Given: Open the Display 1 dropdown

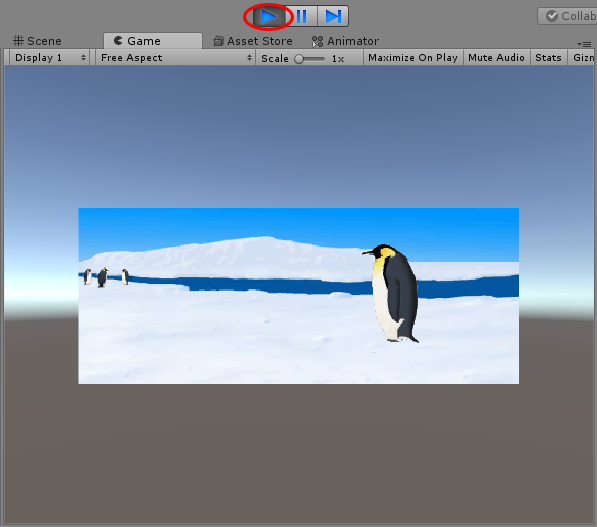Looking at the screenshot, I should 49,58.
